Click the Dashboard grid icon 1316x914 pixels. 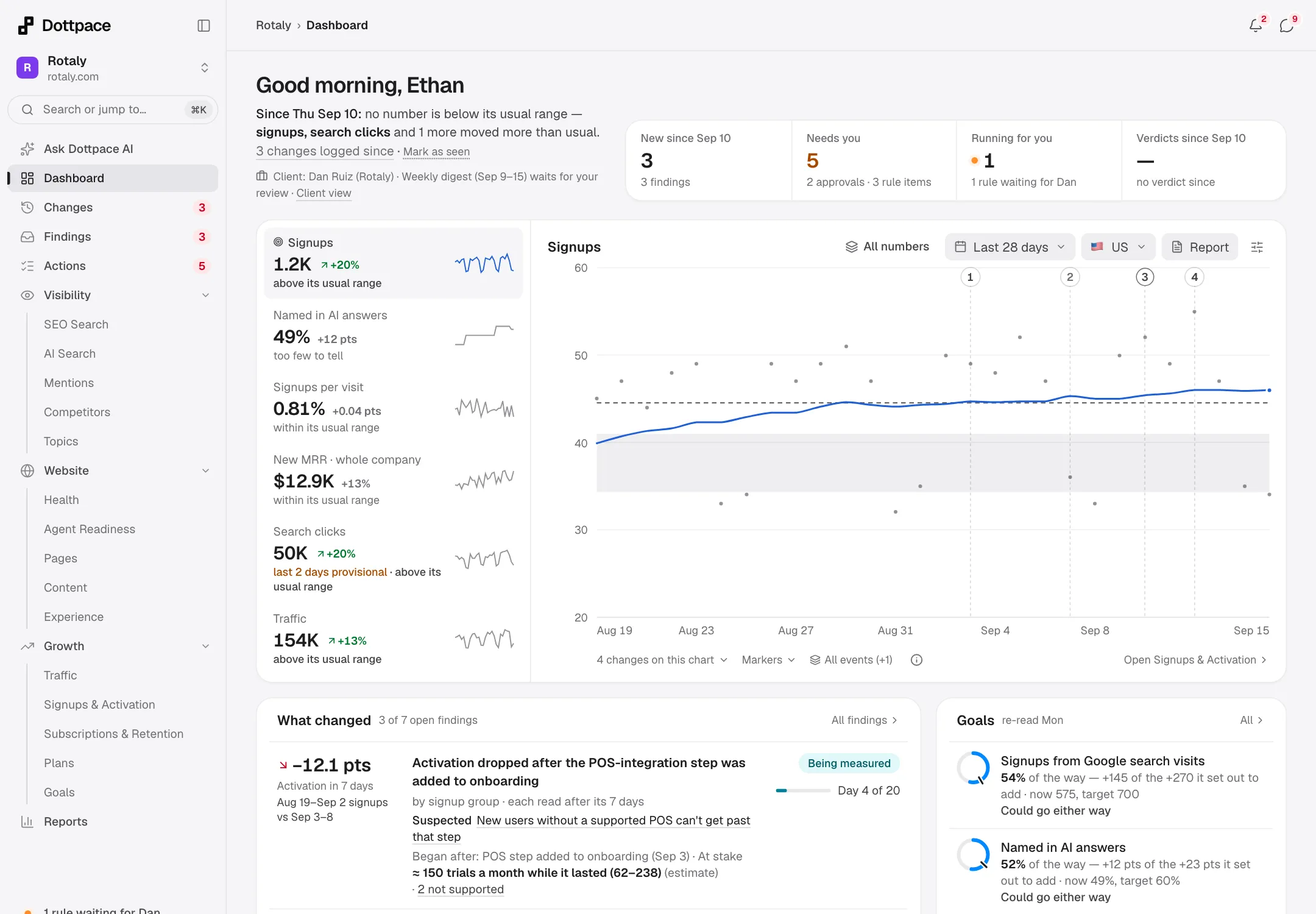[x=27, y=179]
